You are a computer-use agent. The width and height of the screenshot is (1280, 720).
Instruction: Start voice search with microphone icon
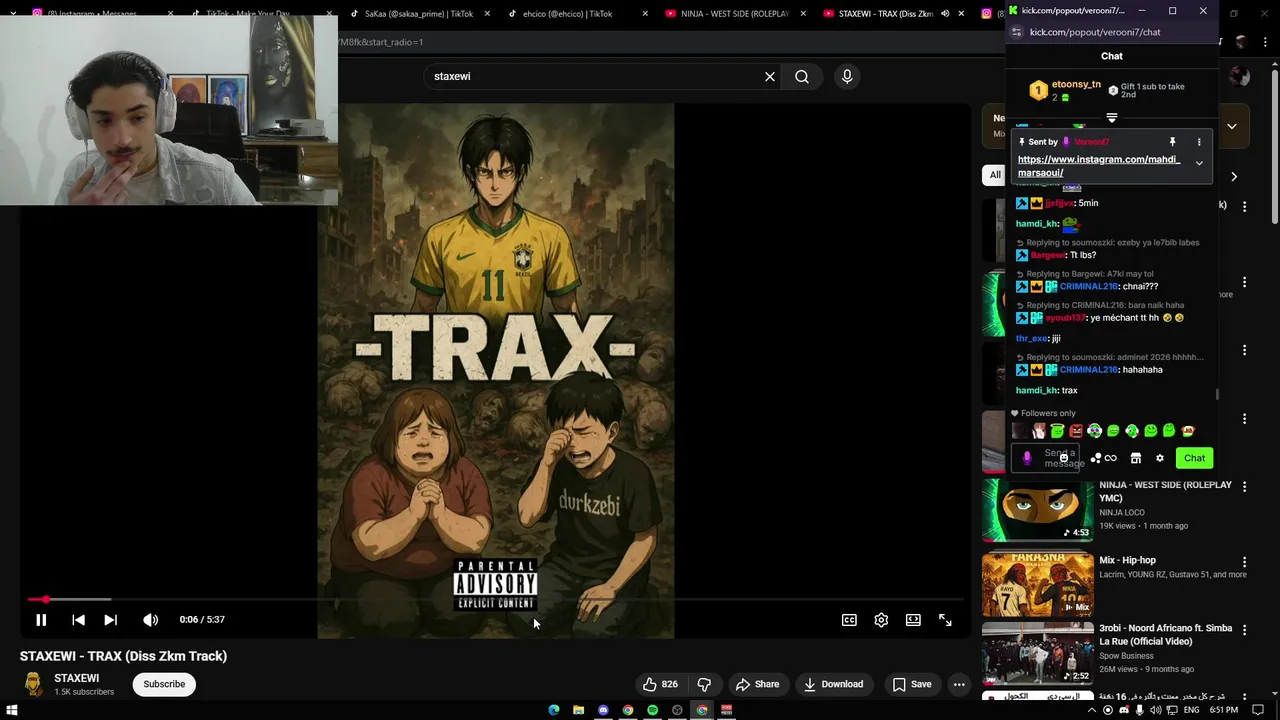(847, 76)
